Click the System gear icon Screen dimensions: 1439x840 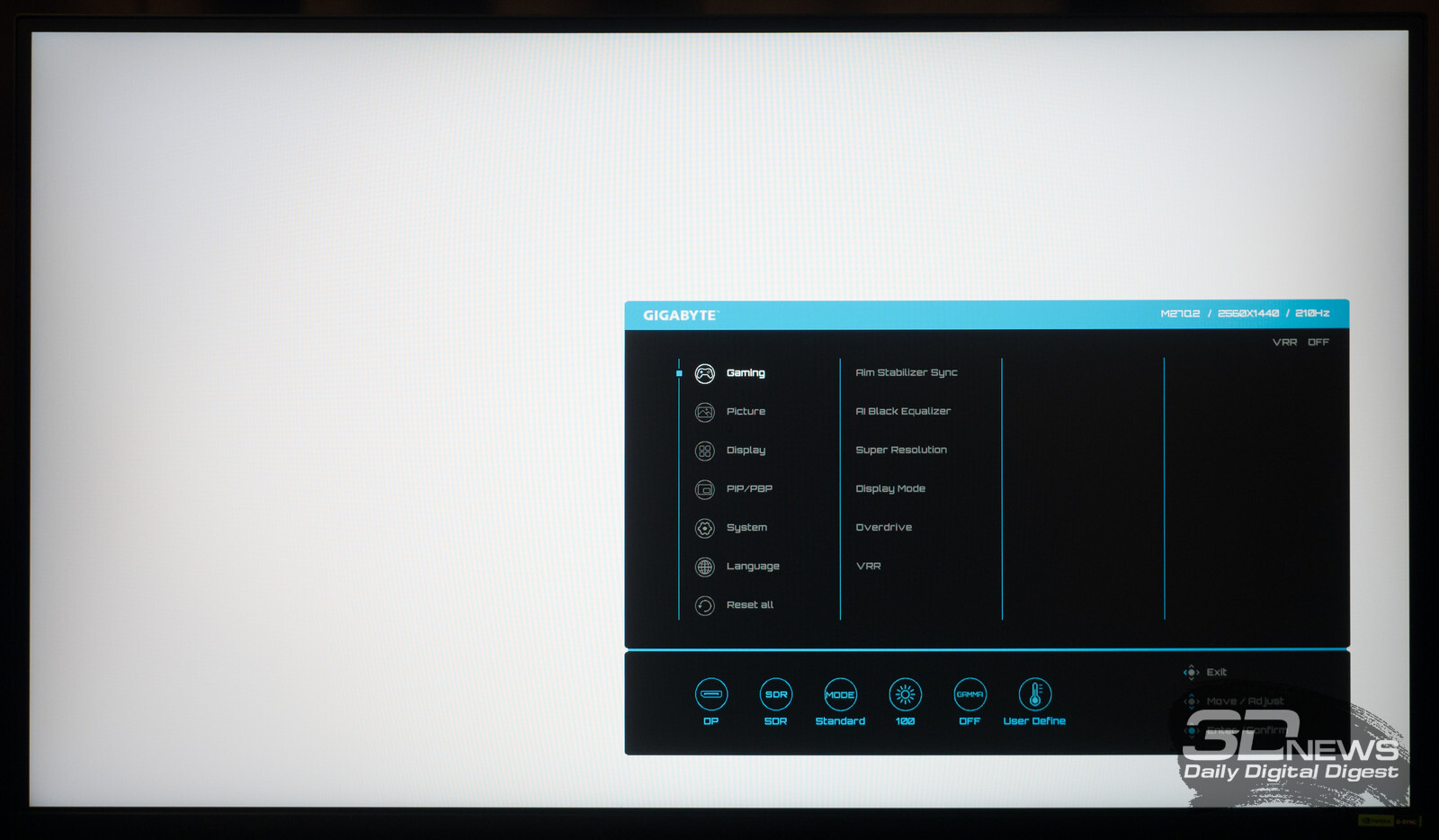705,528
